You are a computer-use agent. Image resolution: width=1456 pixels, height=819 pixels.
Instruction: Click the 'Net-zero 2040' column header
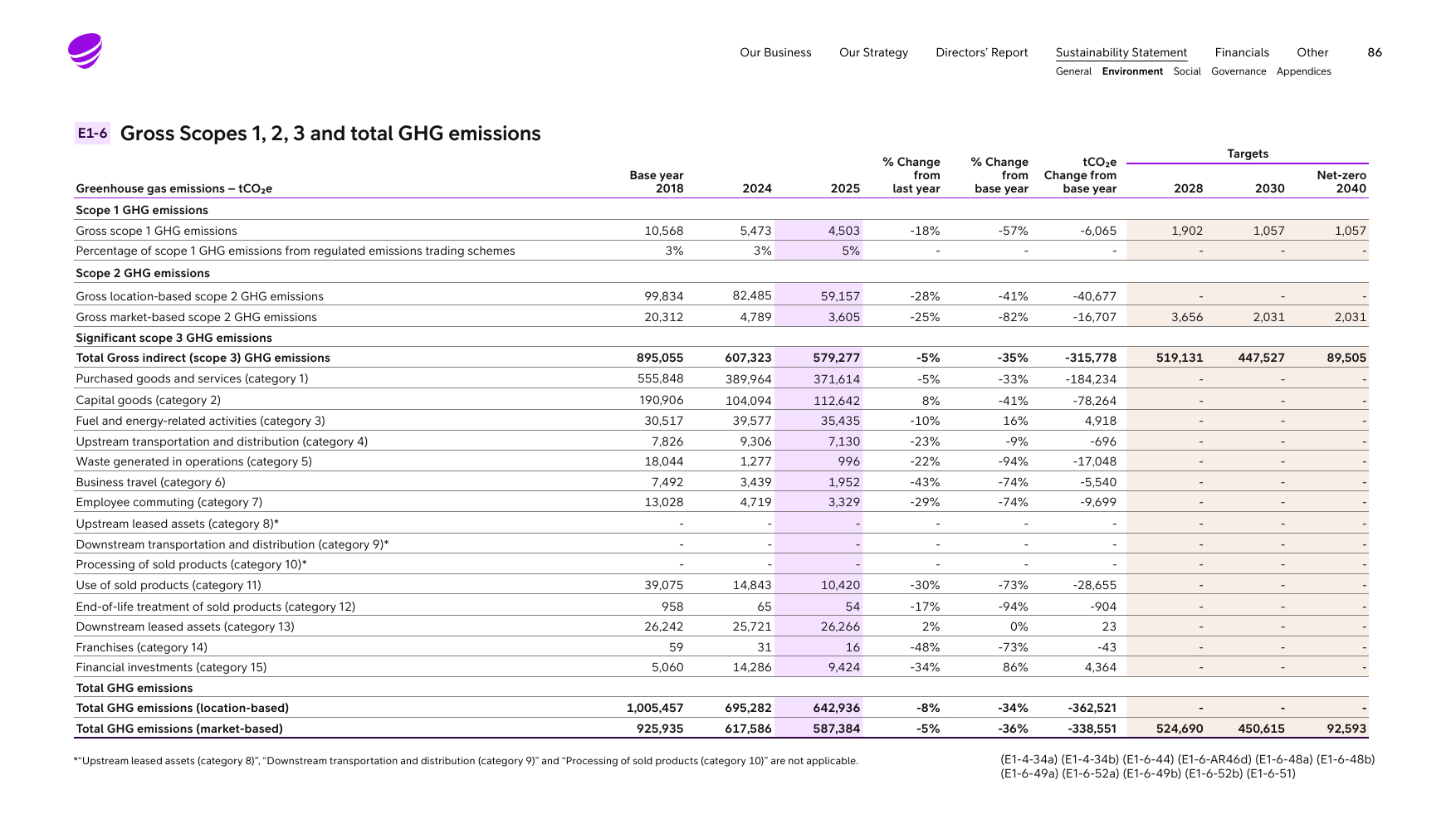pyautogui.click(x=1341, y=182)
